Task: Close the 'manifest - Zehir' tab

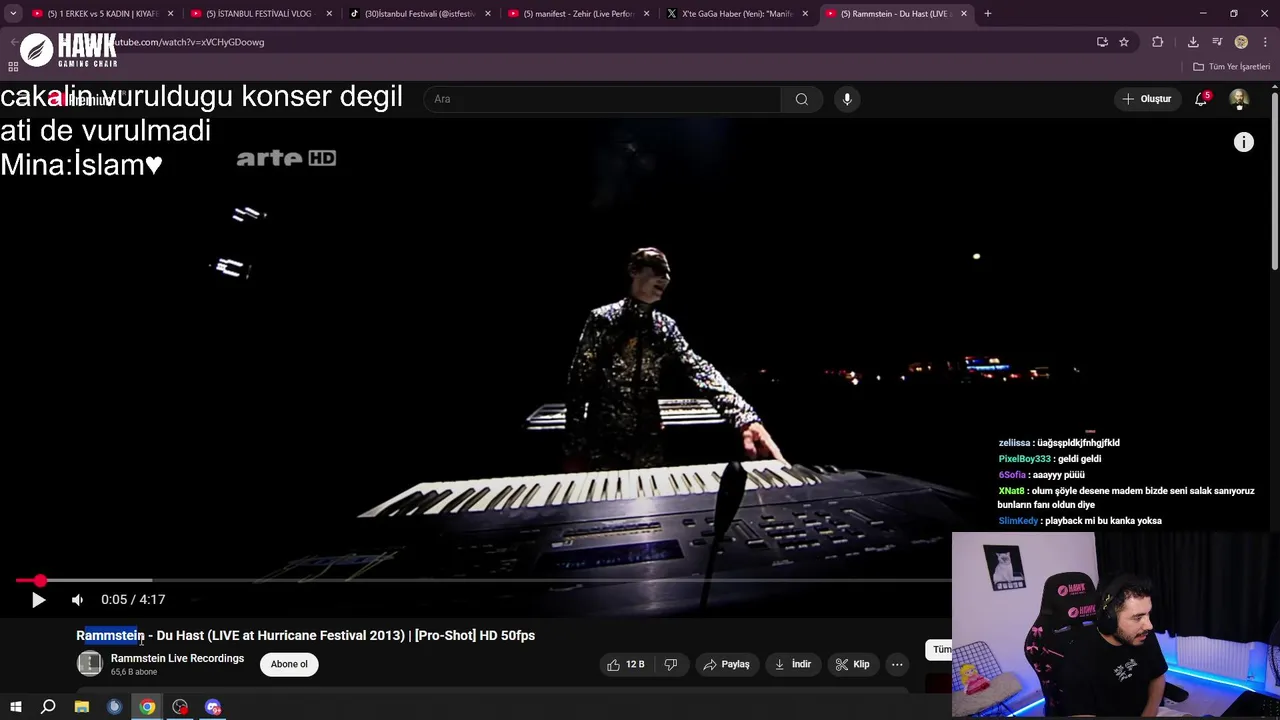Action: pos(646,14)
